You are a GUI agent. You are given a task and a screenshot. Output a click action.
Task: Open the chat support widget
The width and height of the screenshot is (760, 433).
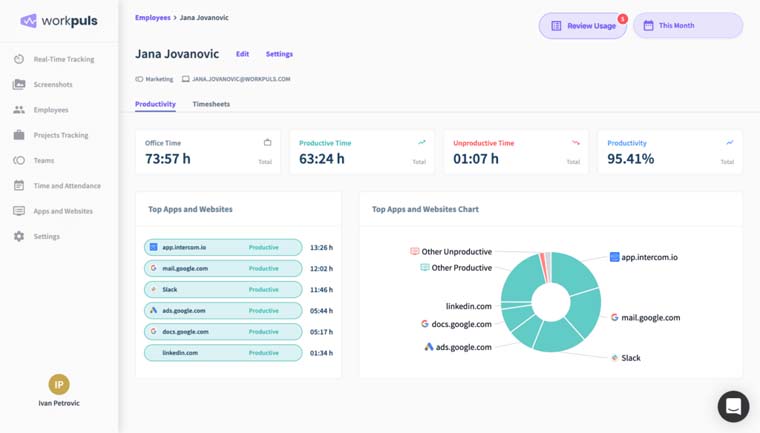(733, 406)
